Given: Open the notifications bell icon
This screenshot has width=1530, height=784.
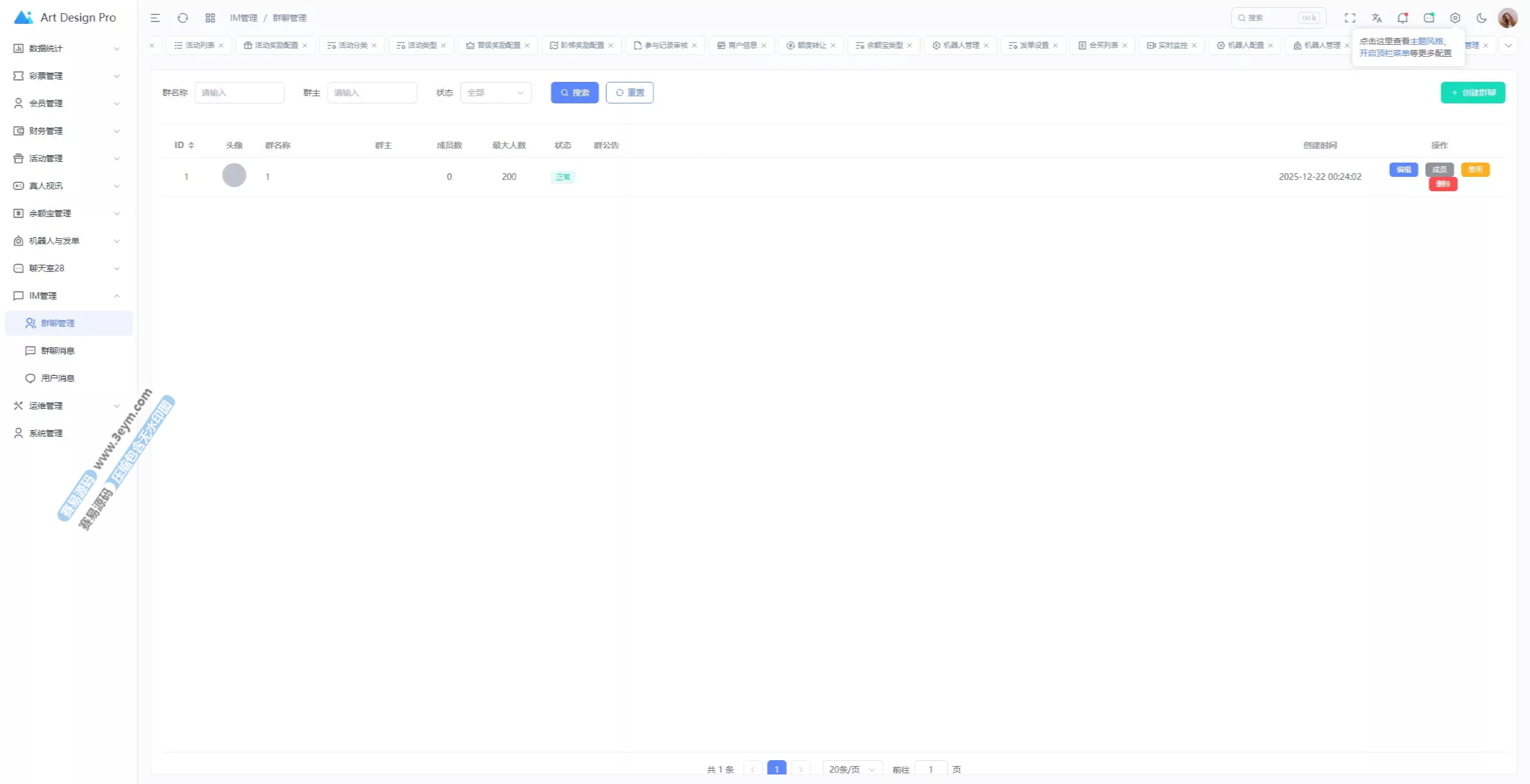Looking at the screenshot, I should 1403,18.
